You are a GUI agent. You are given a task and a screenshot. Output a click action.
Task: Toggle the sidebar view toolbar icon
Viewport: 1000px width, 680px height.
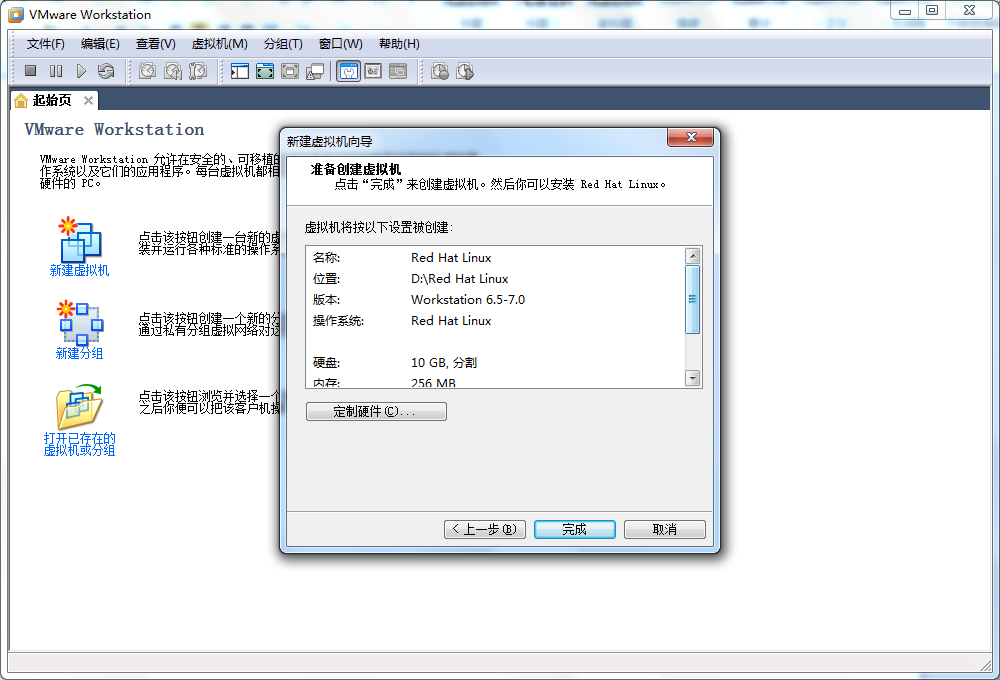pyautogui.click(x=240, y=71)
